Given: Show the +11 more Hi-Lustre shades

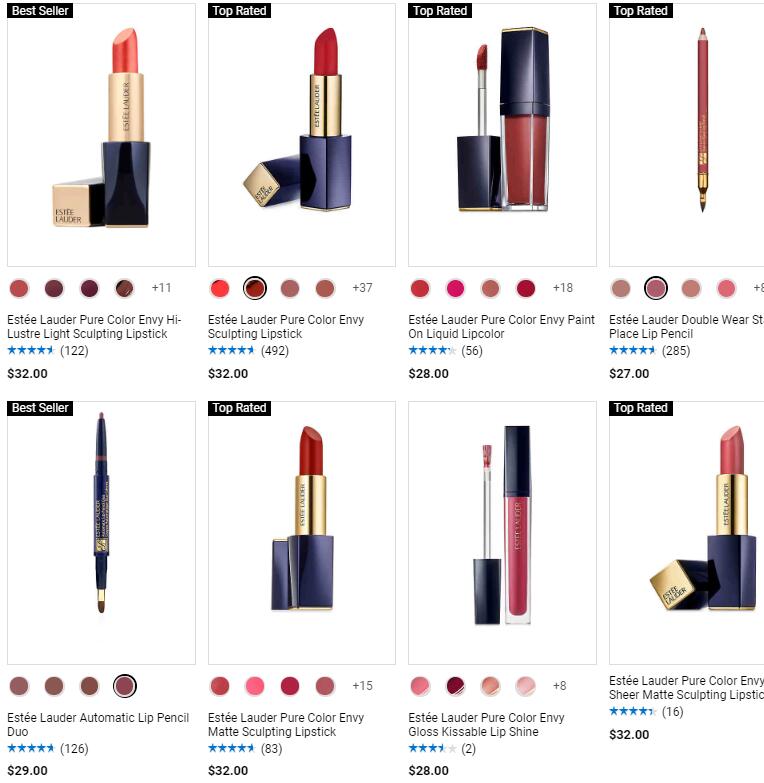Looking at the screenshot, I should point(161,288).
